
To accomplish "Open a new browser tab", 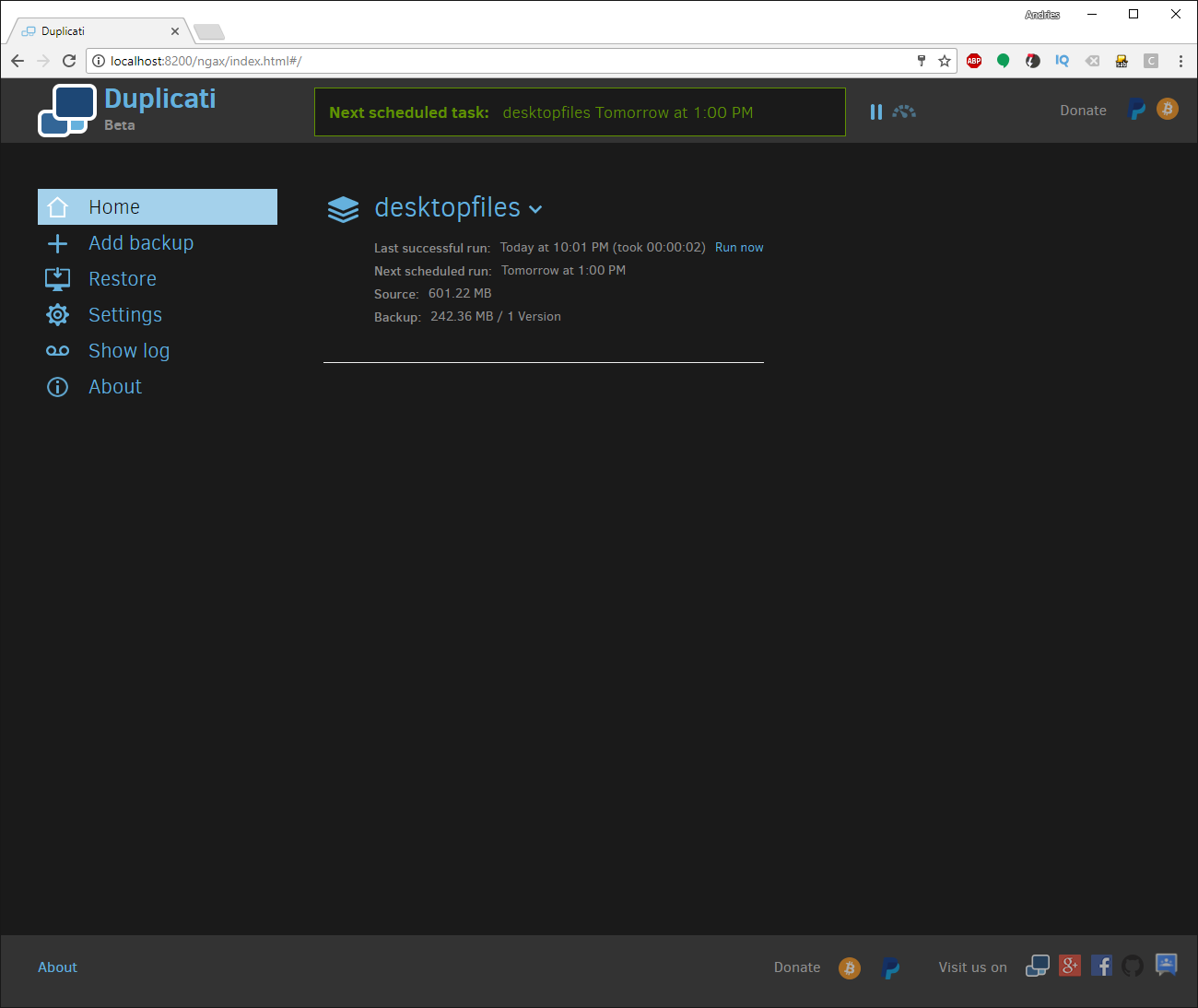I will (209, 32).
